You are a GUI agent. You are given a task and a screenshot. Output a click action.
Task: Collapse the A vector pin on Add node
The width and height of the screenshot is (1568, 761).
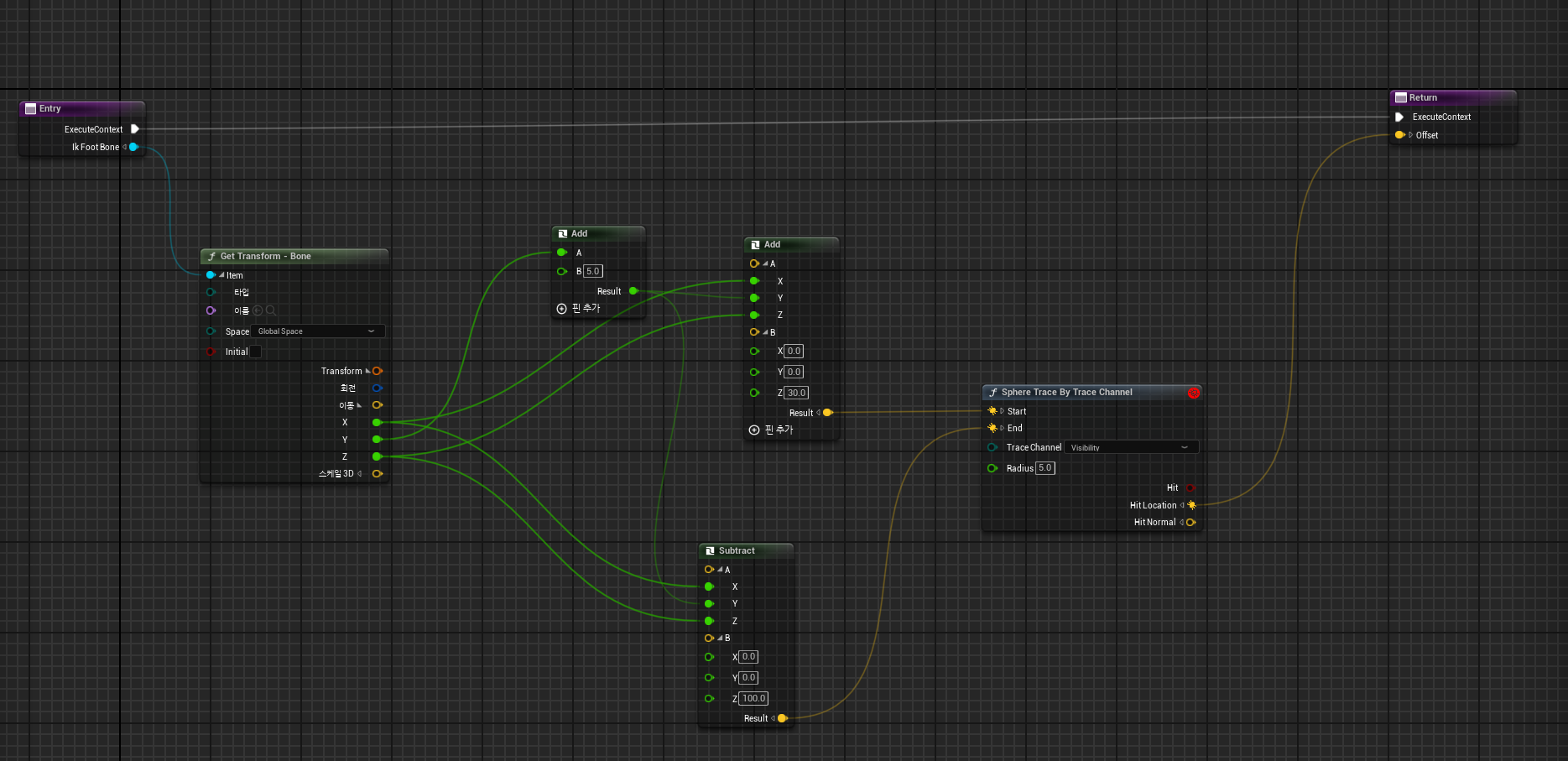pos(765,263)
